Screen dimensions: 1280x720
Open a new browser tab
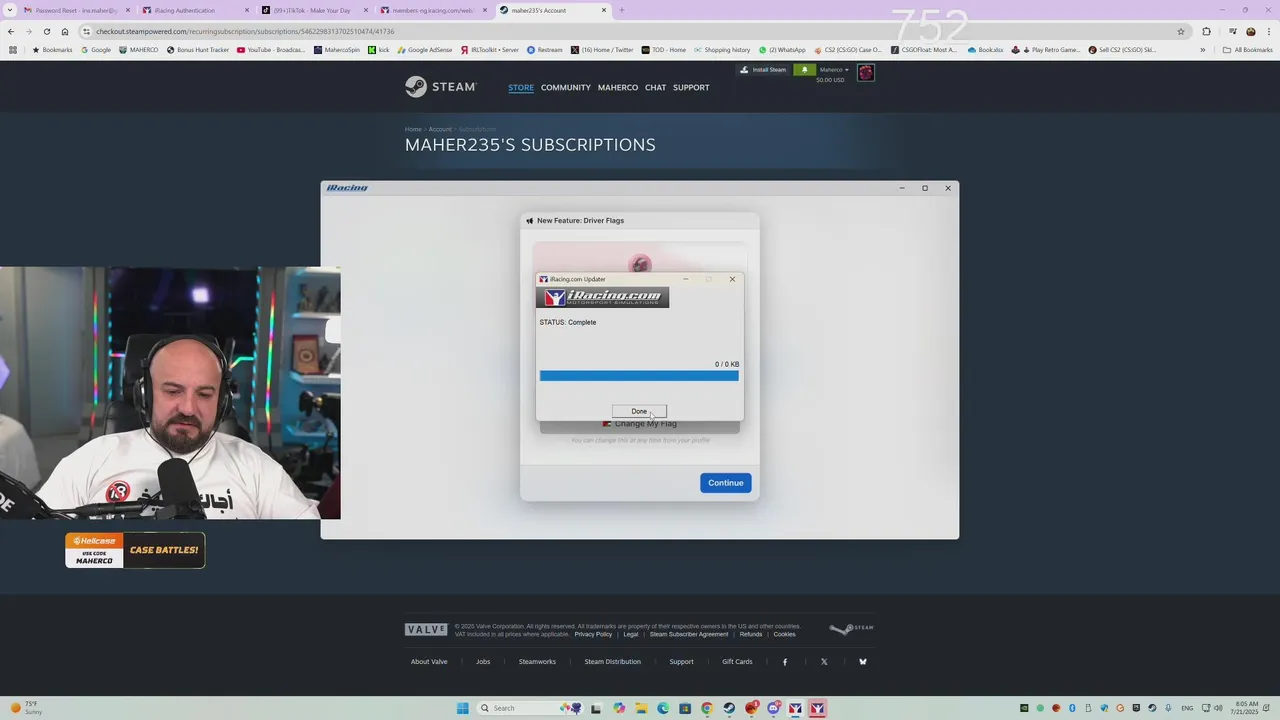point(621,10)
